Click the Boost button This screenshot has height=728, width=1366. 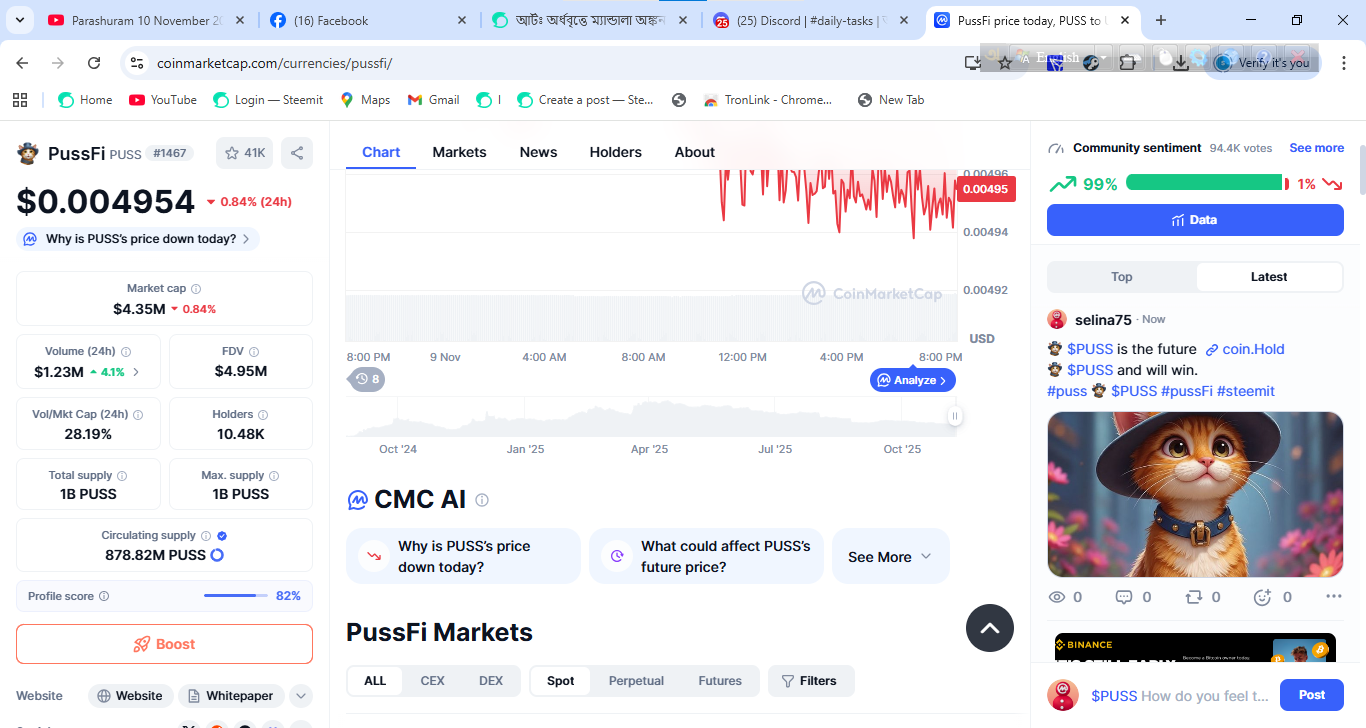pyautogui.click(x=164, y=644)
